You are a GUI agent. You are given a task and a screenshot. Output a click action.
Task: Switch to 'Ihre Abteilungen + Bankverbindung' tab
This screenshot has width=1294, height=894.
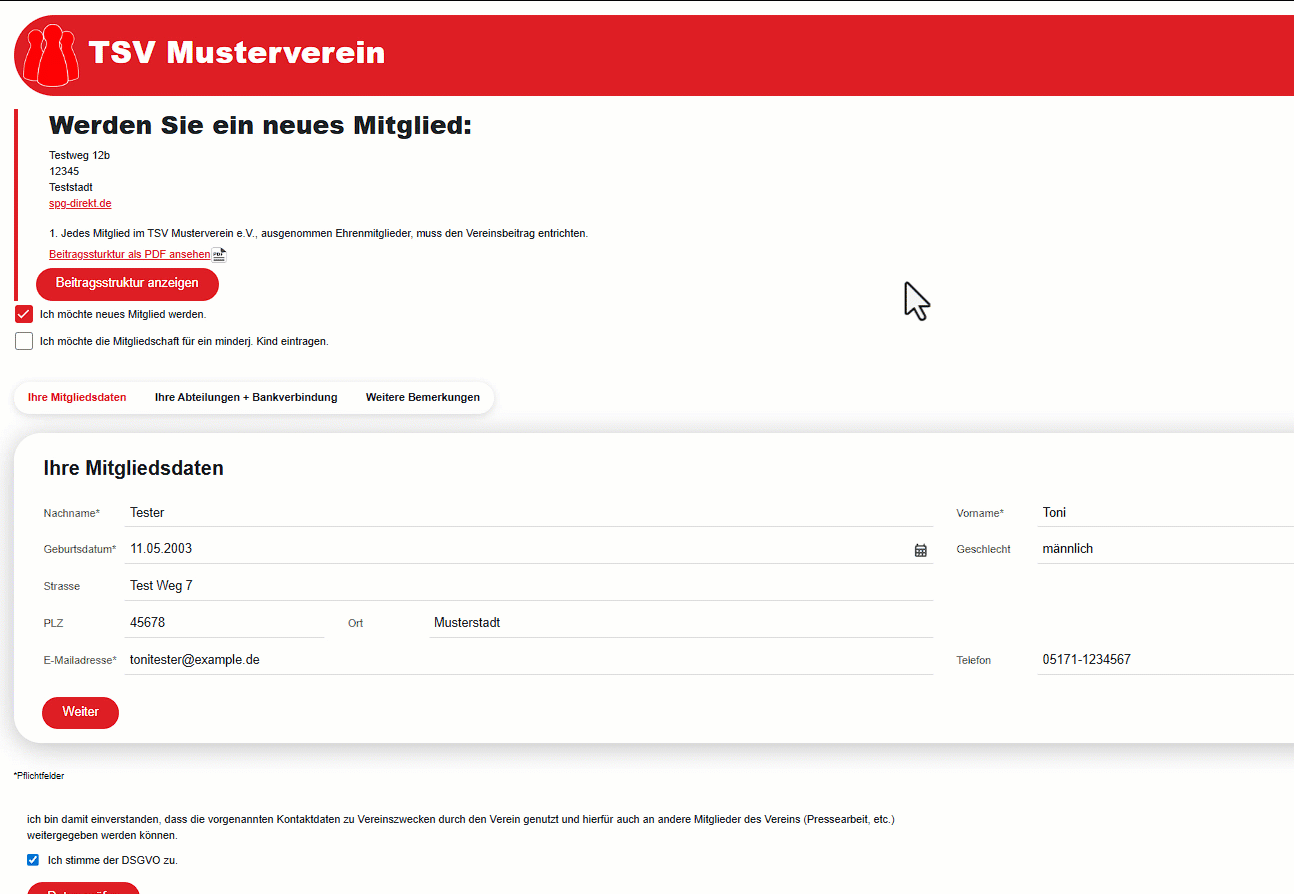tap(246, 397)
